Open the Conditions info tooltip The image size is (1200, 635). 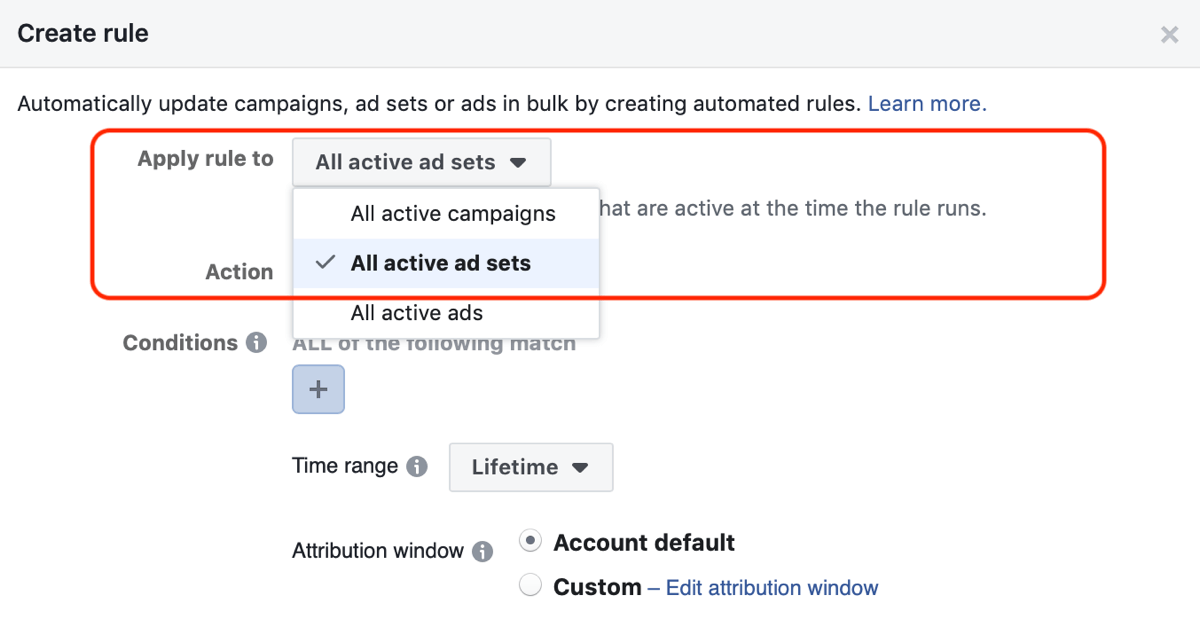point(258,343)
